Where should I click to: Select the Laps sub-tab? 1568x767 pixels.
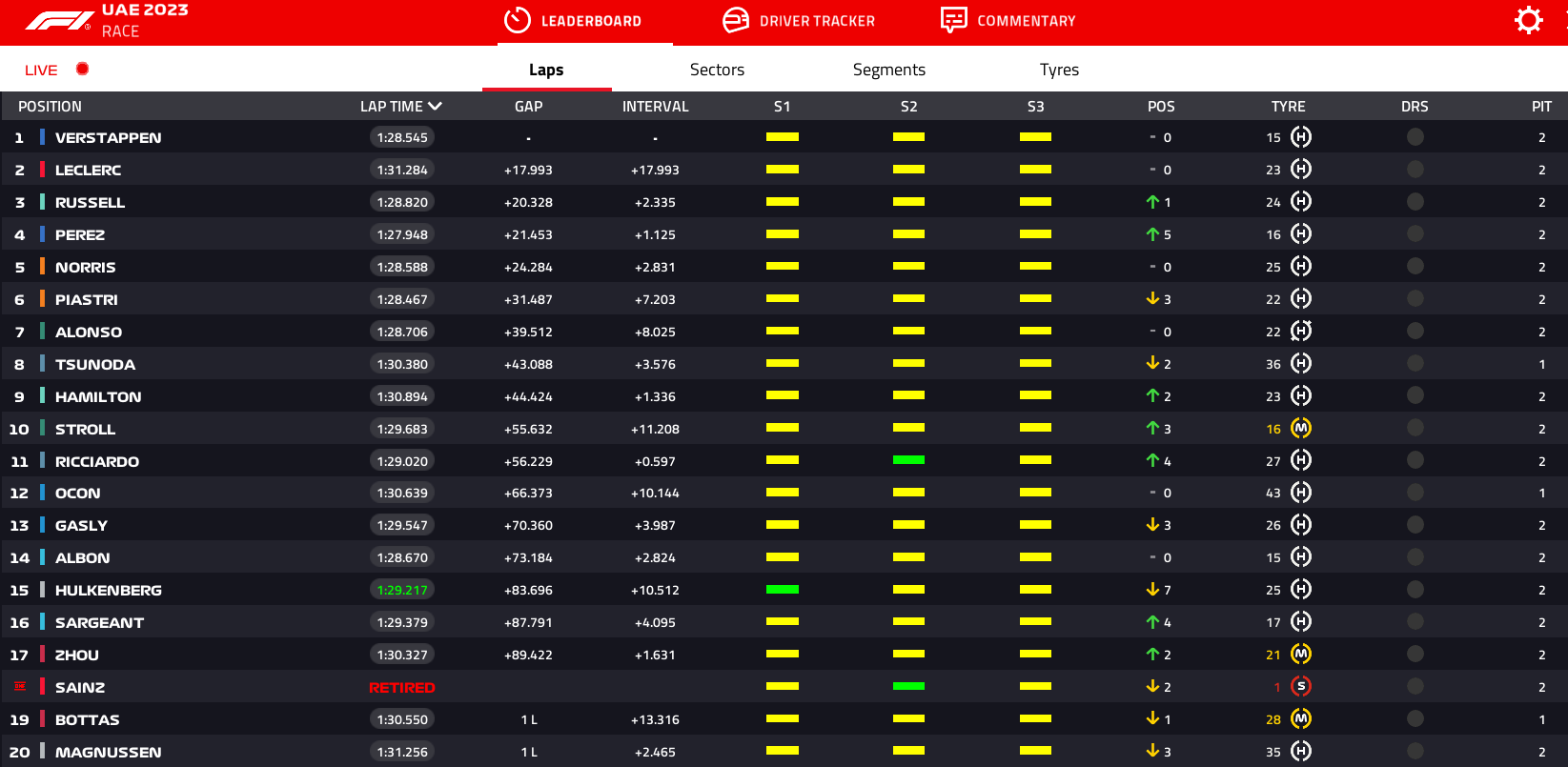click(x=546, y=70)
